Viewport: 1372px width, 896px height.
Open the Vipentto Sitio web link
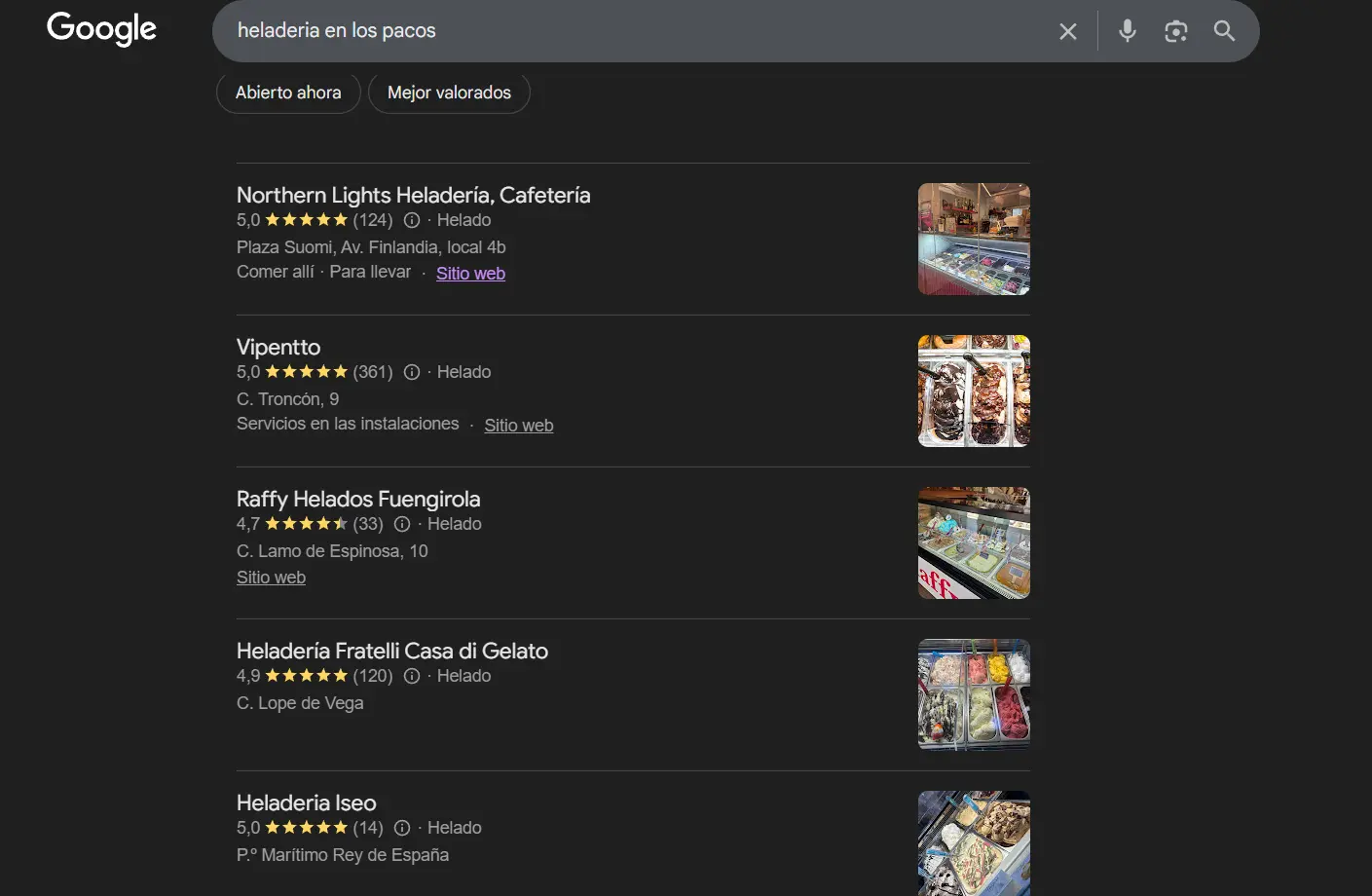518,425
